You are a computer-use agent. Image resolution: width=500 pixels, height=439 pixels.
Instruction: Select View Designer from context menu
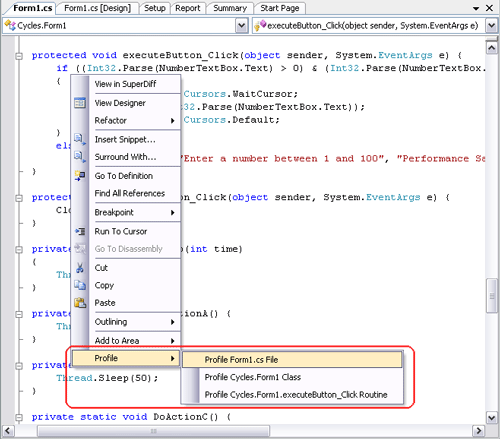tap(126, 103)
